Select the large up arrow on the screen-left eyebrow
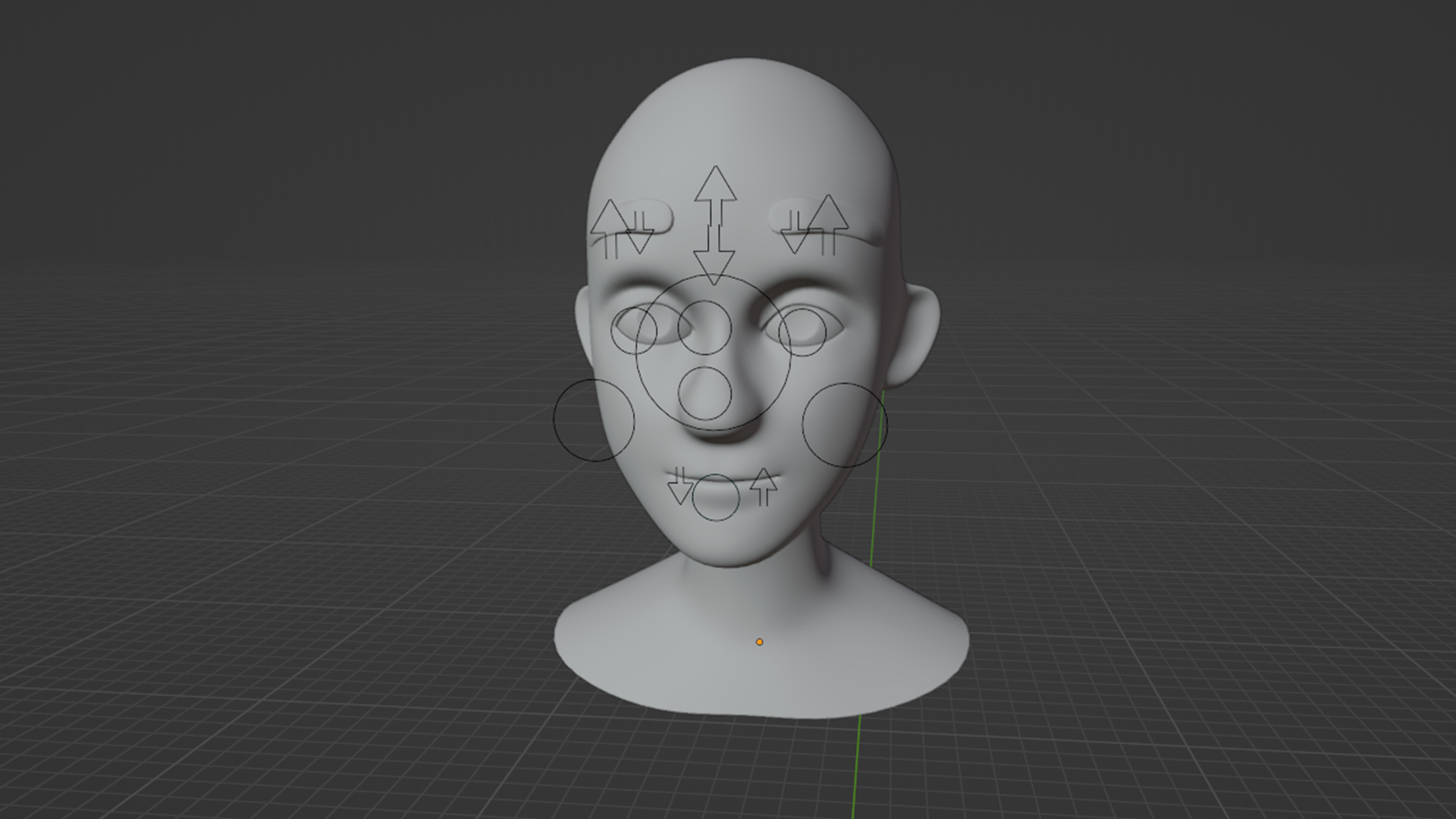The height and width of the screenshot is (819, 1456). [609, 222]
